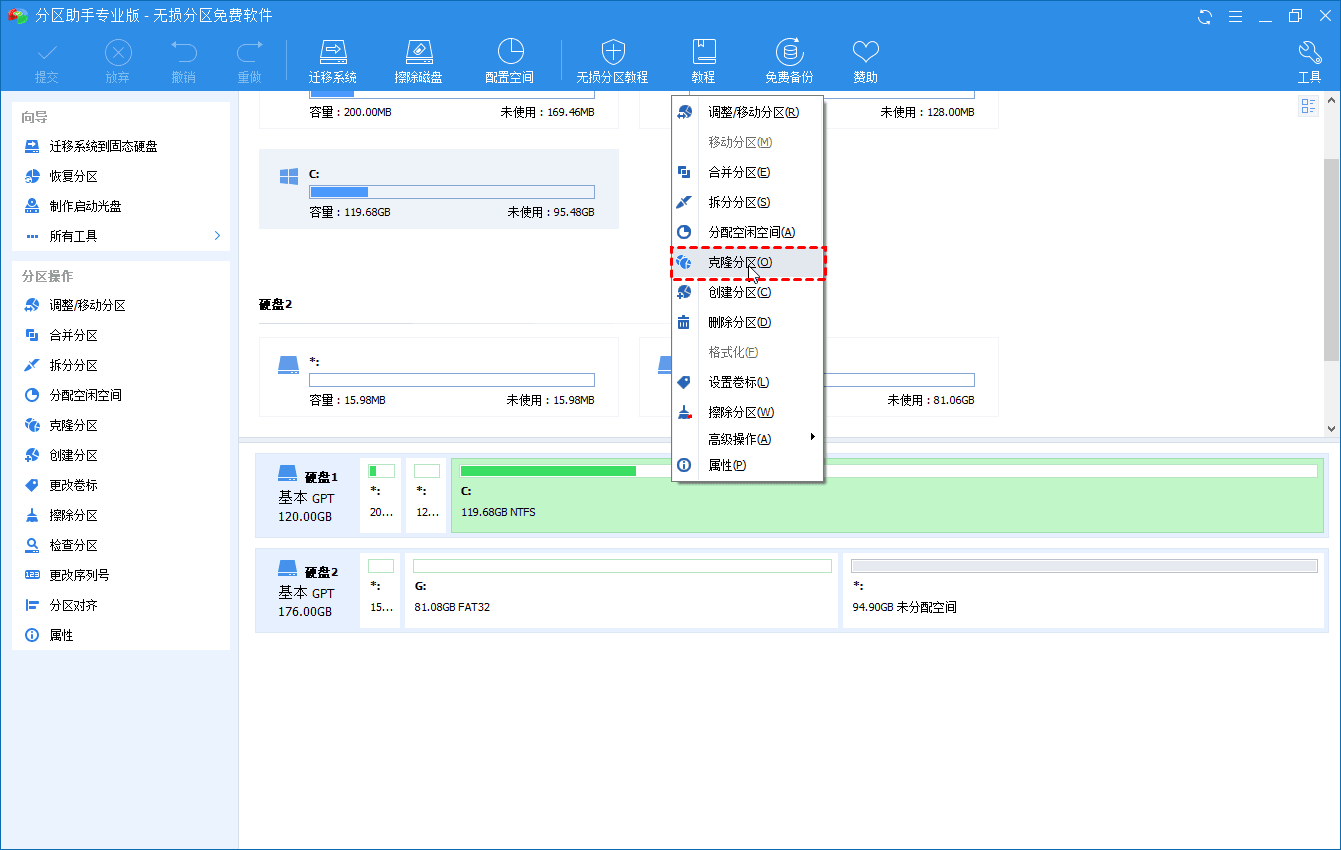Click the 赞助 heart icon

pyautogui.click(x=865, y=54)
